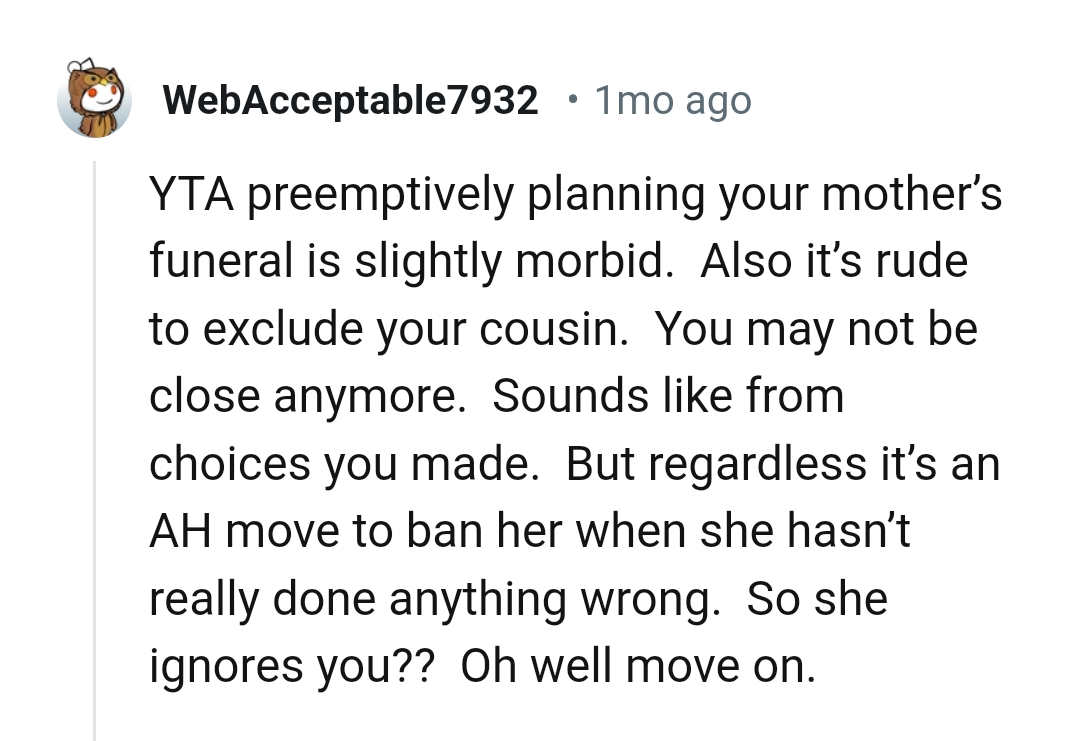Click the phrase "Sounds like from"
1080x741 pixels.
[x=668, y=396]
